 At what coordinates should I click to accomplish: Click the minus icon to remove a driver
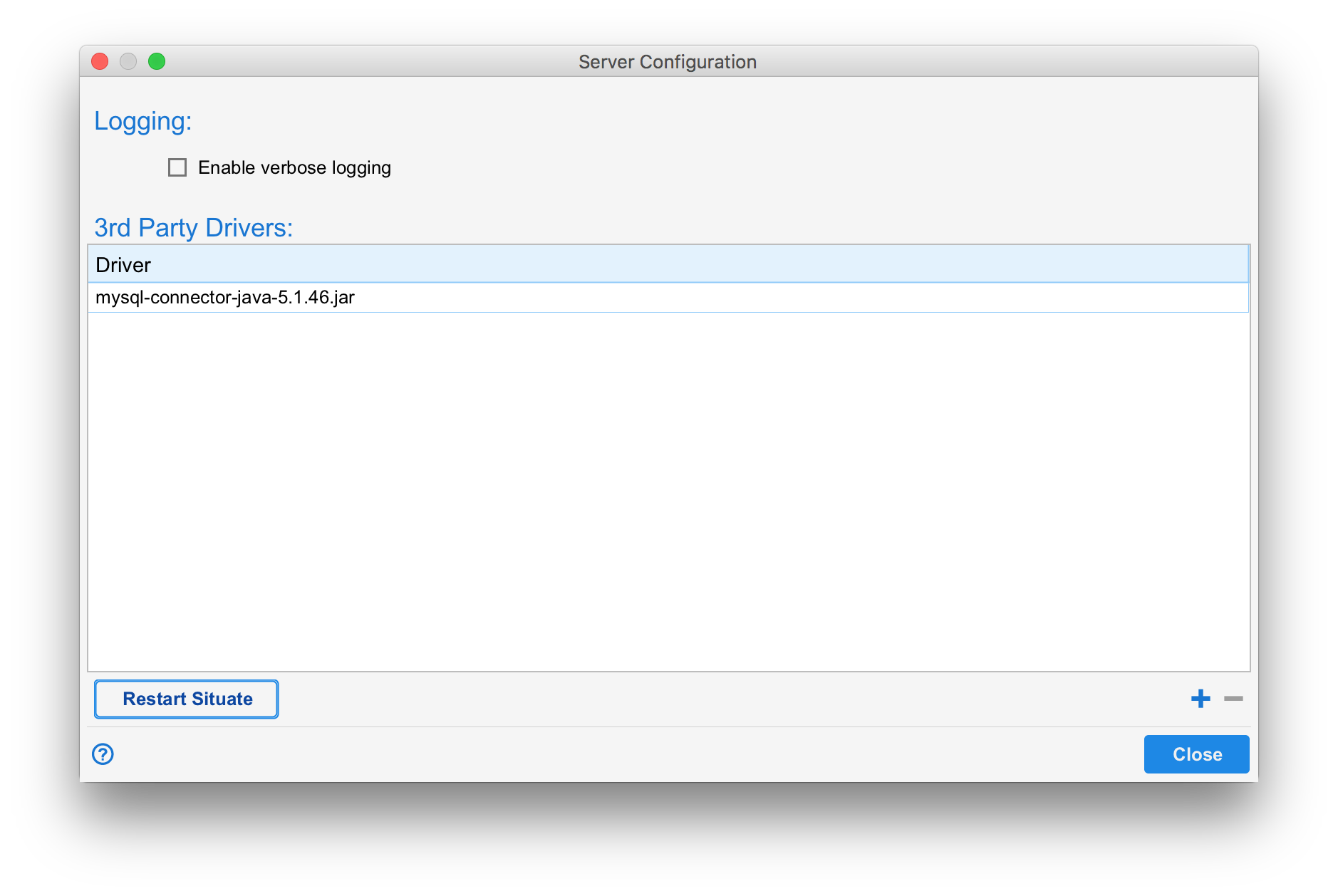coord(1232,699)
